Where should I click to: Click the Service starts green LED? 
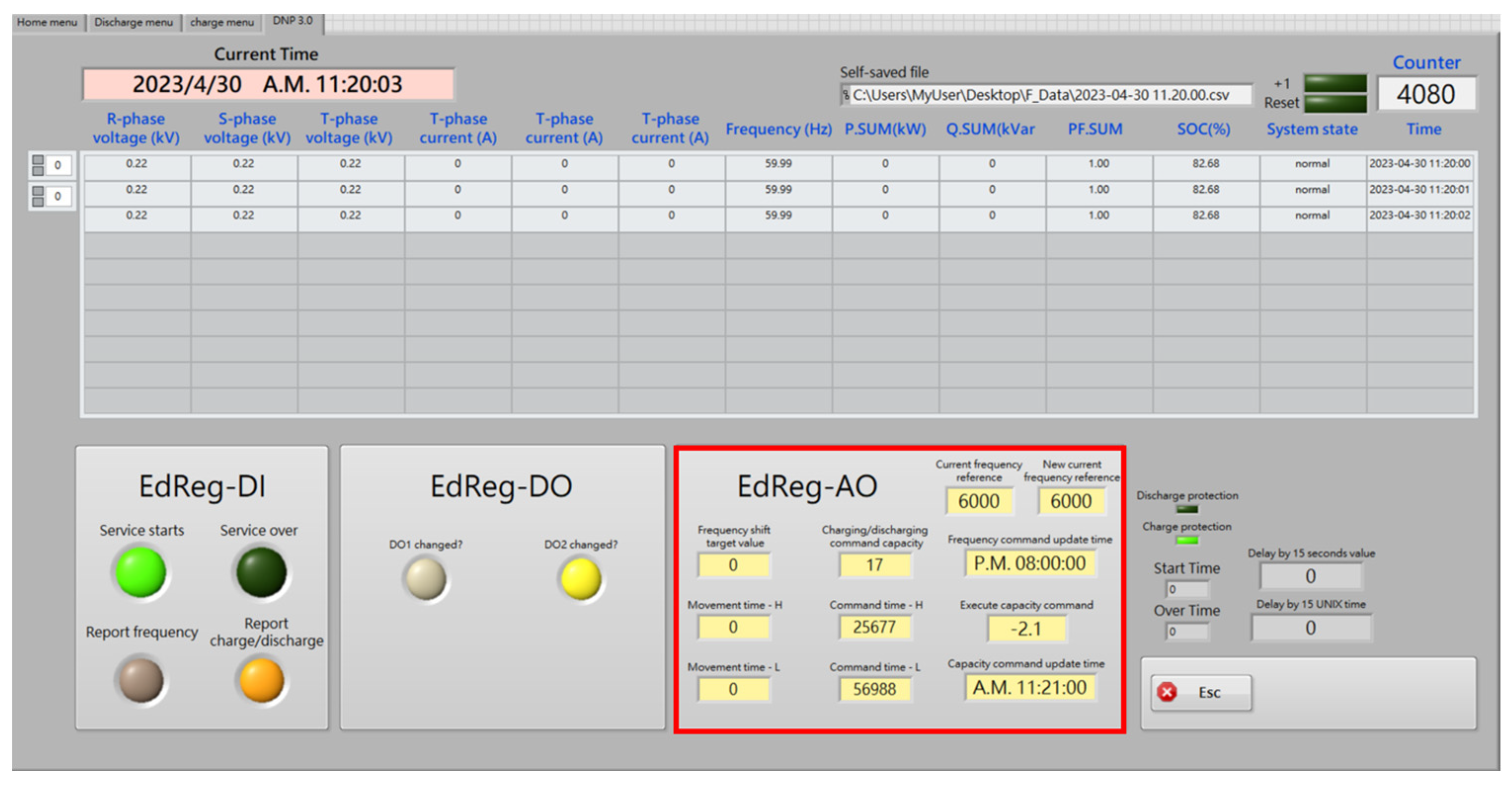coord(141,573)
